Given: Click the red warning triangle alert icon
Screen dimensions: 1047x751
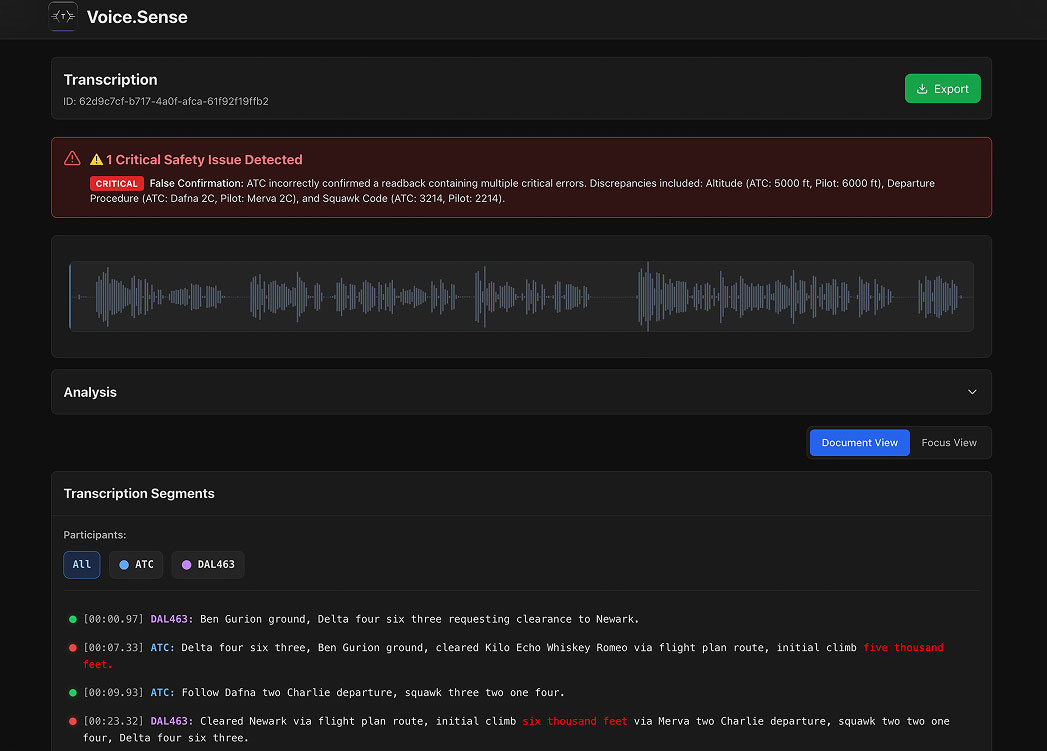Looking at the screenshot, I should [72, 158].
